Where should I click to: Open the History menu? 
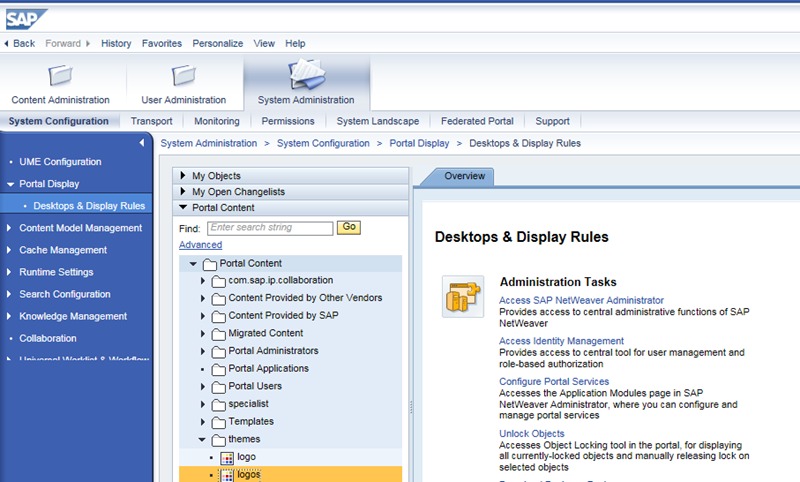[x=116, y=43]
